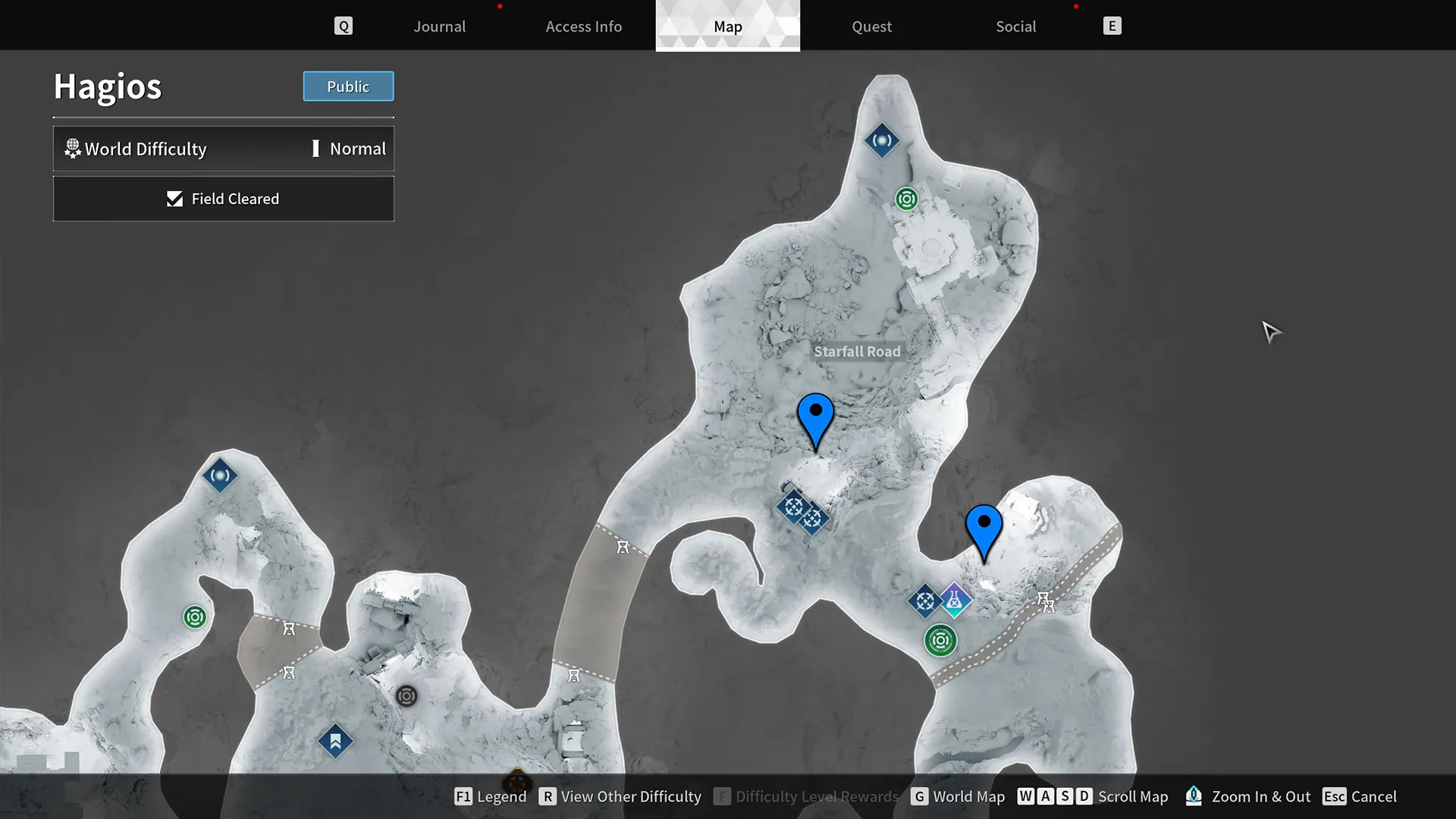Click the left diamond waypoint icon
The height and width of the screenshot is (819, 1456).
(x=220, y=475)
